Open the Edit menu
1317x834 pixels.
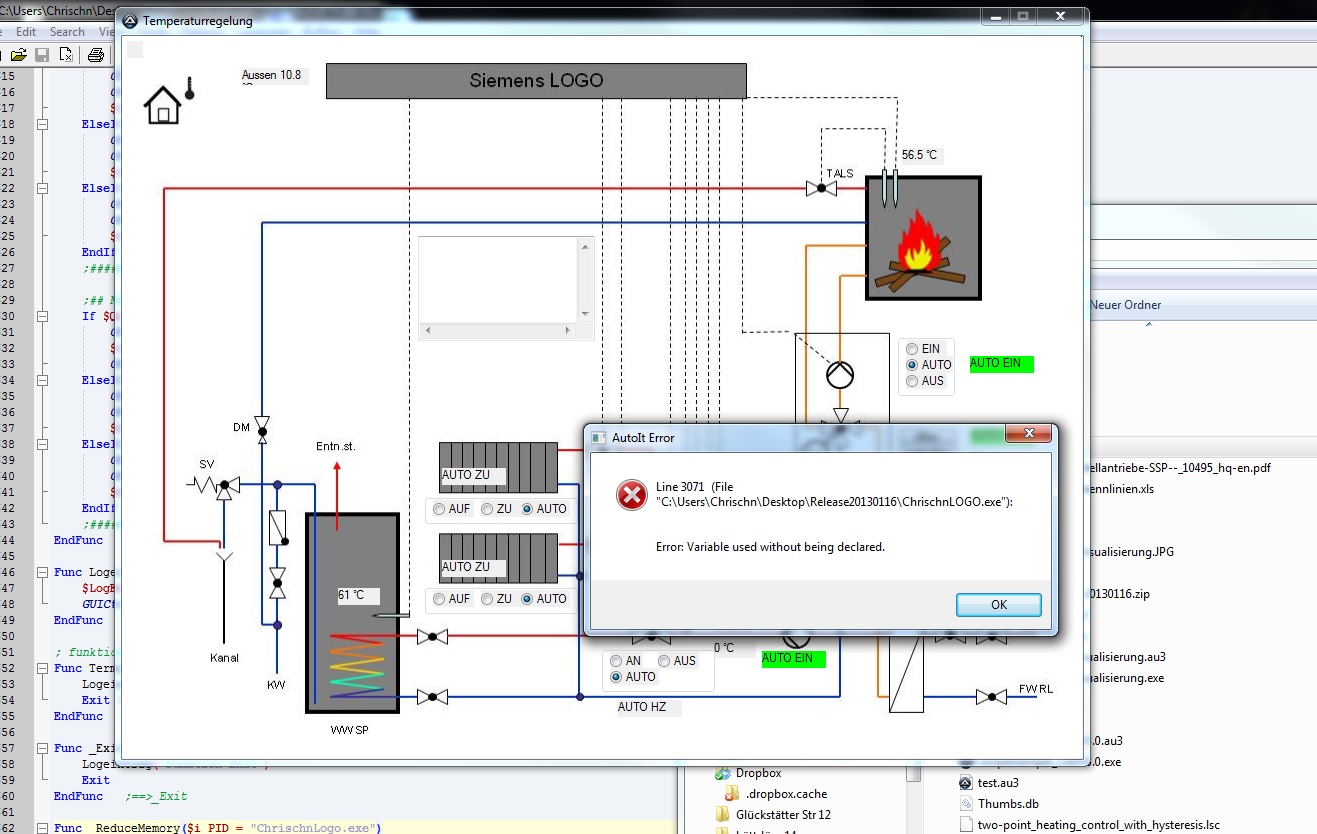[x=26, y=32]
